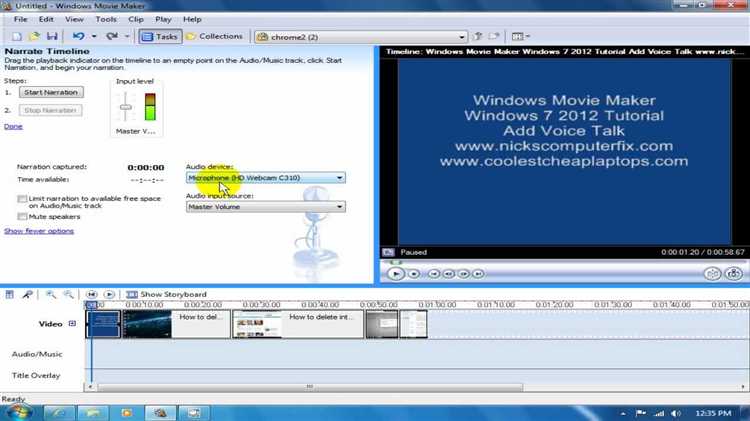Click the Start Narration button

pos(51,92)
